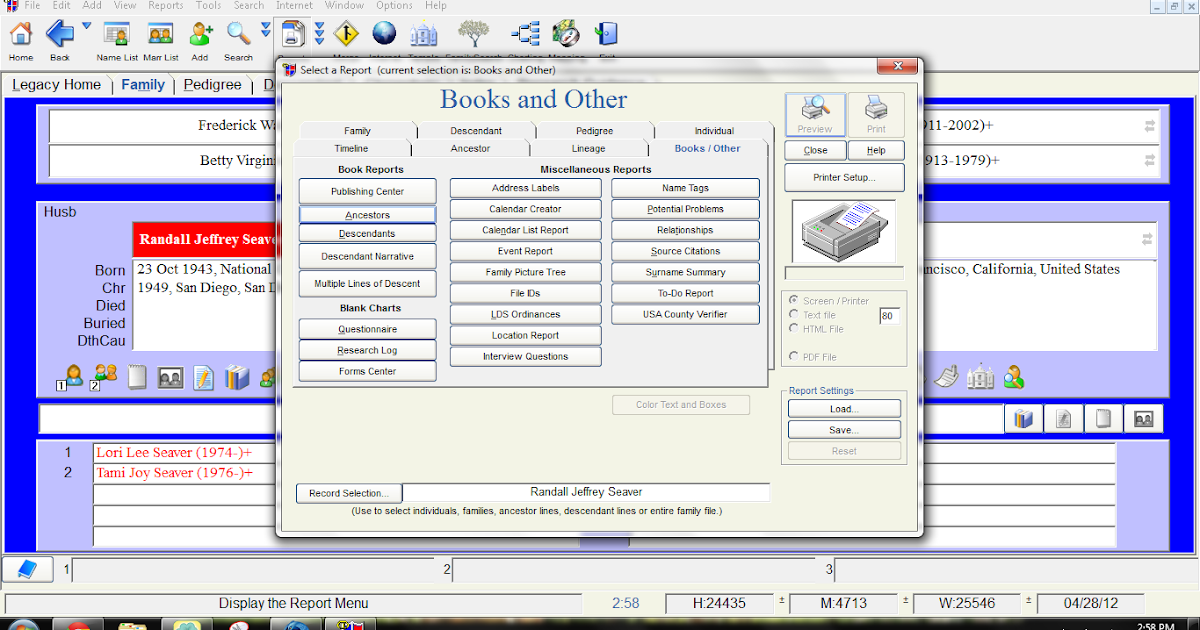This screenshot has height=630, width=1200.
Task: Click the Charting toolbar icon
Action: click(x=525, y=33)
